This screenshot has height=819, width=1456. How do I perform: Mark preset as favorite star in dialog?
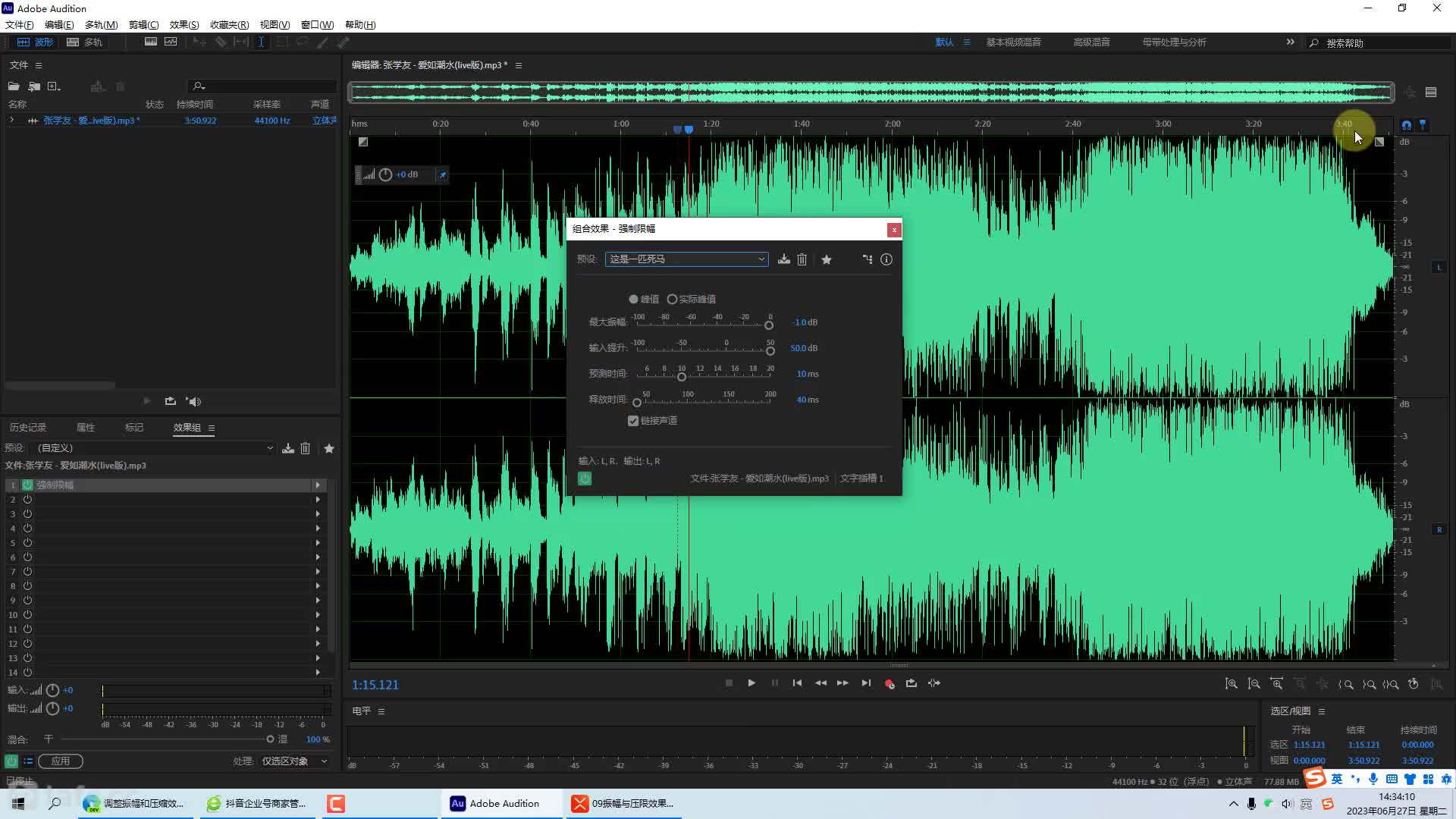(827, 259)
